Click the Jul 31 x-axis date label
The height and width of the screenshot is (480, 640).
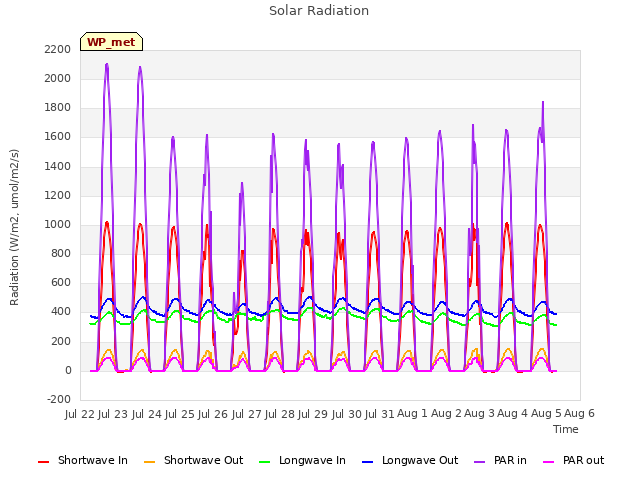coord(380,414)
